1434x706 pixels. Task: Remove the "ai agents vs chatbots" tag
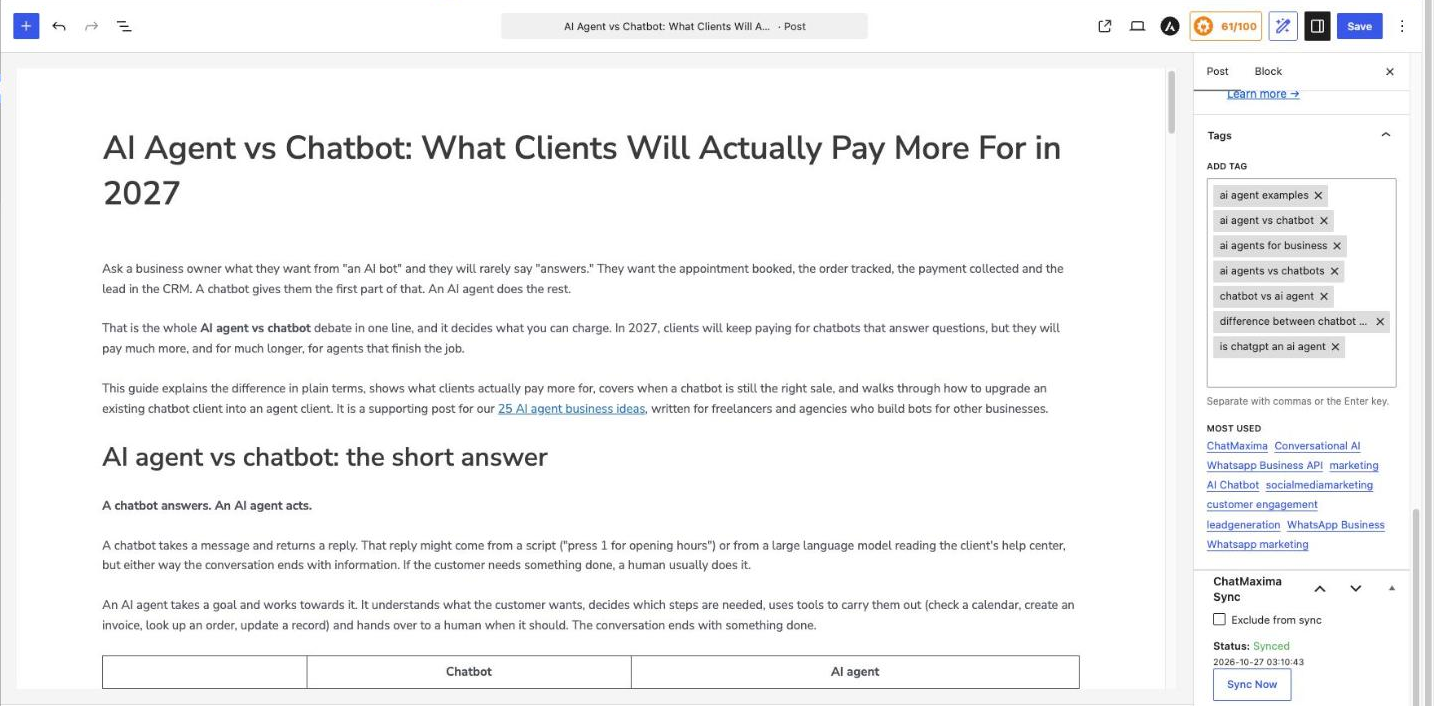pyautogui.click(x=1334, y=271)
